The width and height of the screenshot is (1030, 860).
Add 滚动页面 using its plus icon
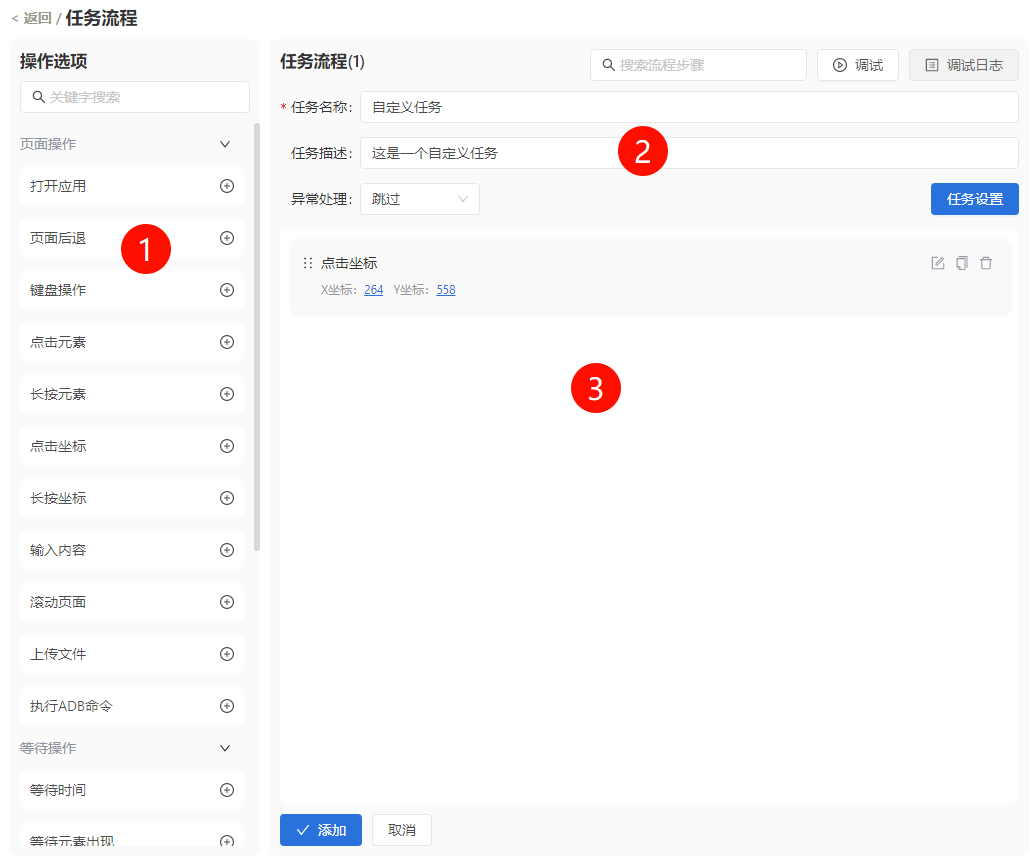[227, 602]
